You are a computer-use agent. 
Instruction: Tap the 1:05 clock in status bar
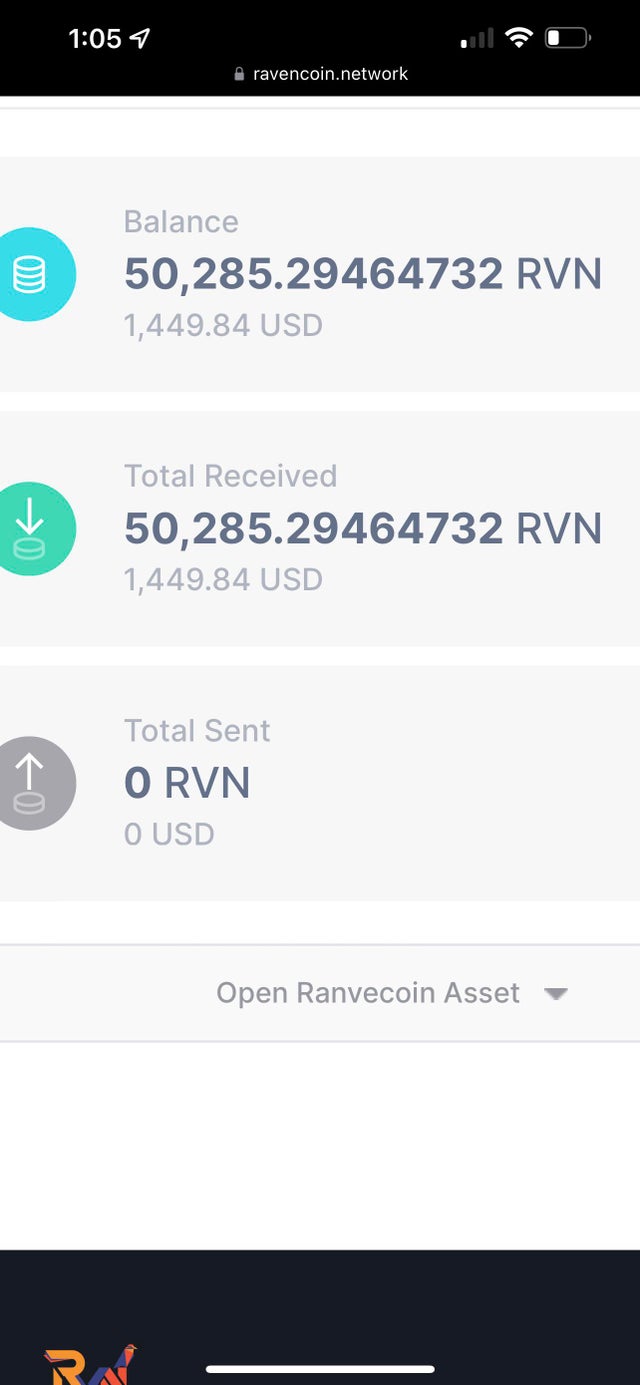point(94,39)
